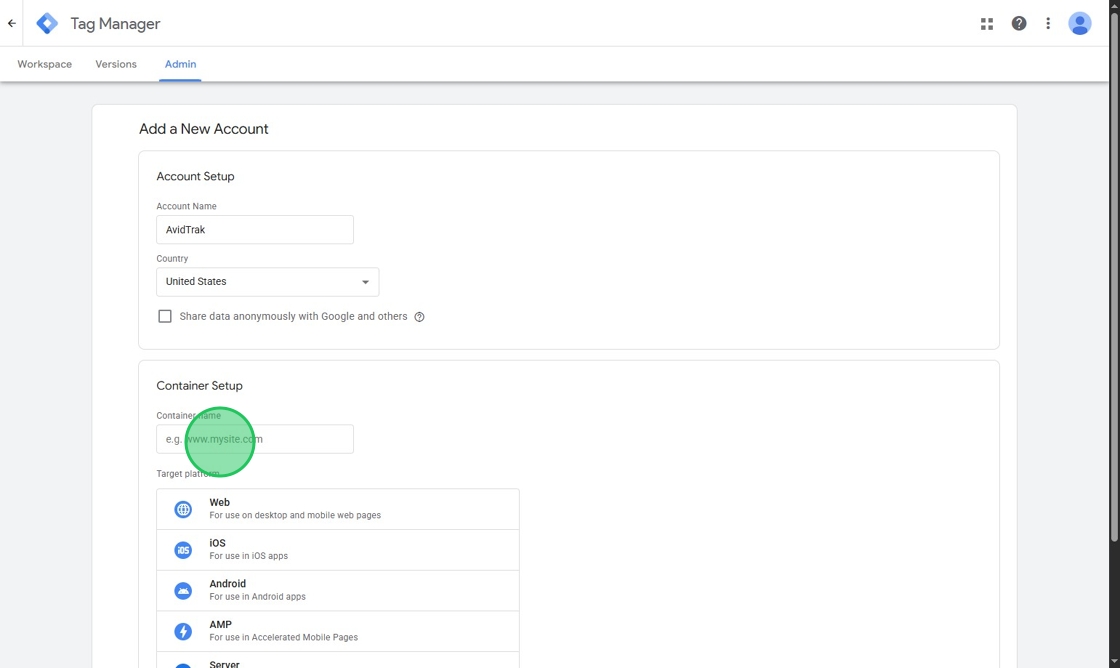Click the Web platform globe icon

click(x=183, y=509)
